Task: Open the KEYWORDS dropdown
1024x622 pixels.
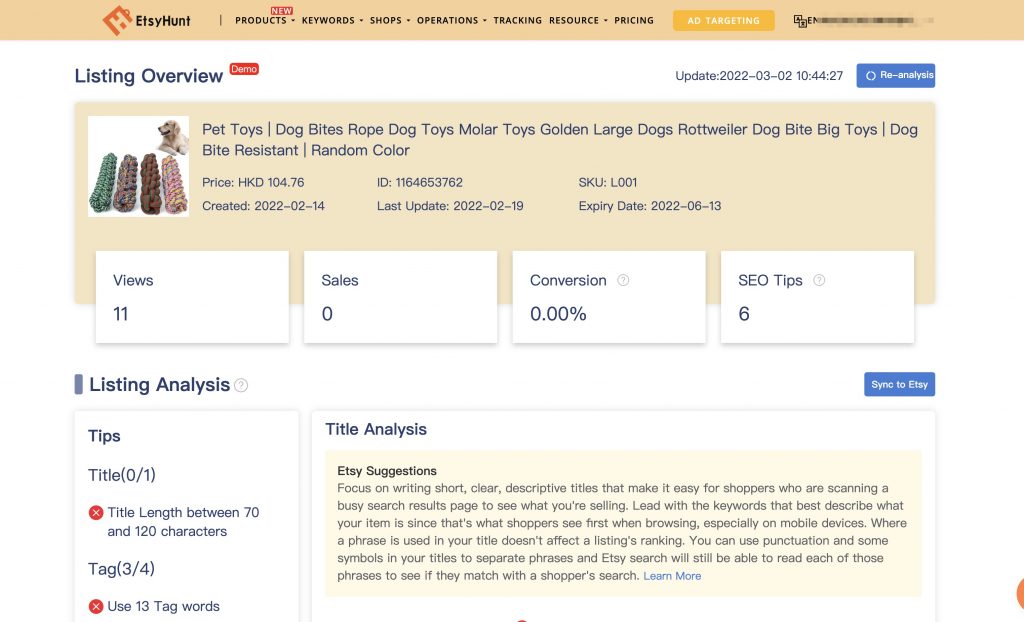Action: (x=328, y=20)
